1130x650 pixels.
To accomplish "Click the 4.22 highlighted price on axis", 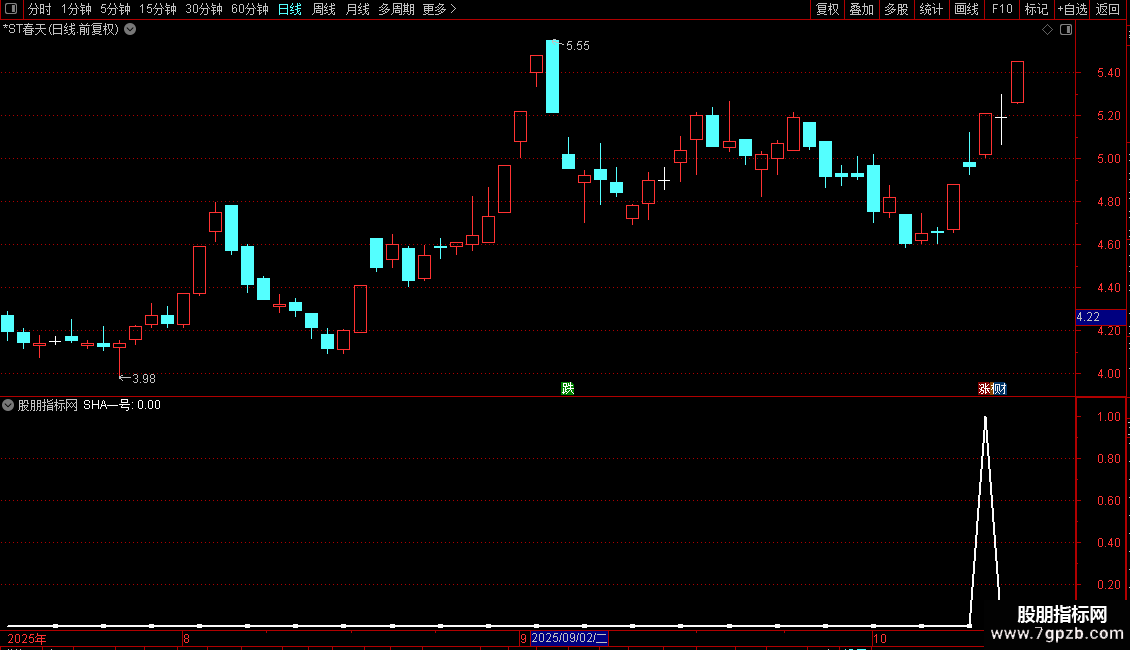I will click(1087, 317).
